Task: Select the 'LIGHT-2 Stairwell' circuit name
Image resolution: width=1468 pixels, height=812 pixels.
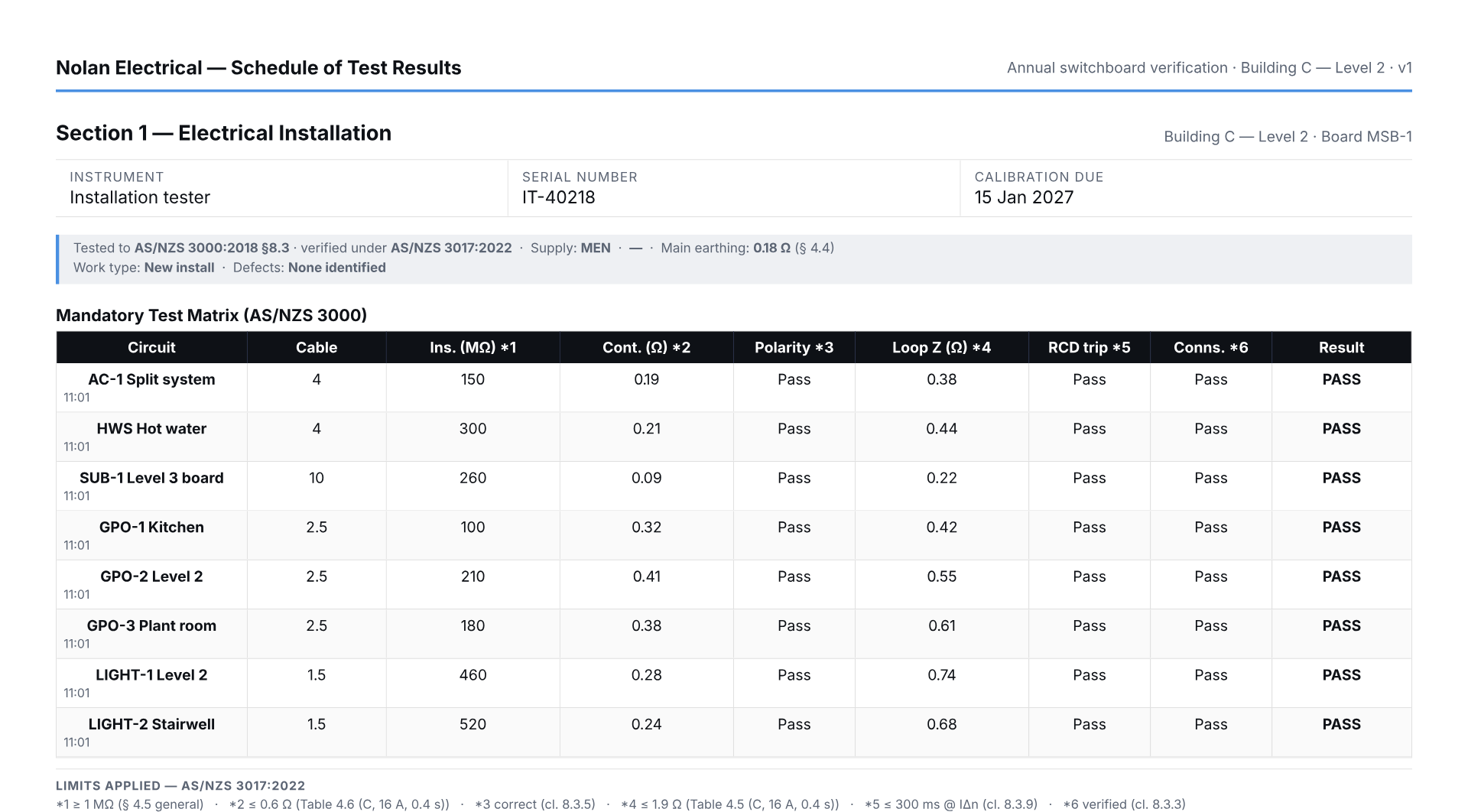Action: click(x=151, y=724)
